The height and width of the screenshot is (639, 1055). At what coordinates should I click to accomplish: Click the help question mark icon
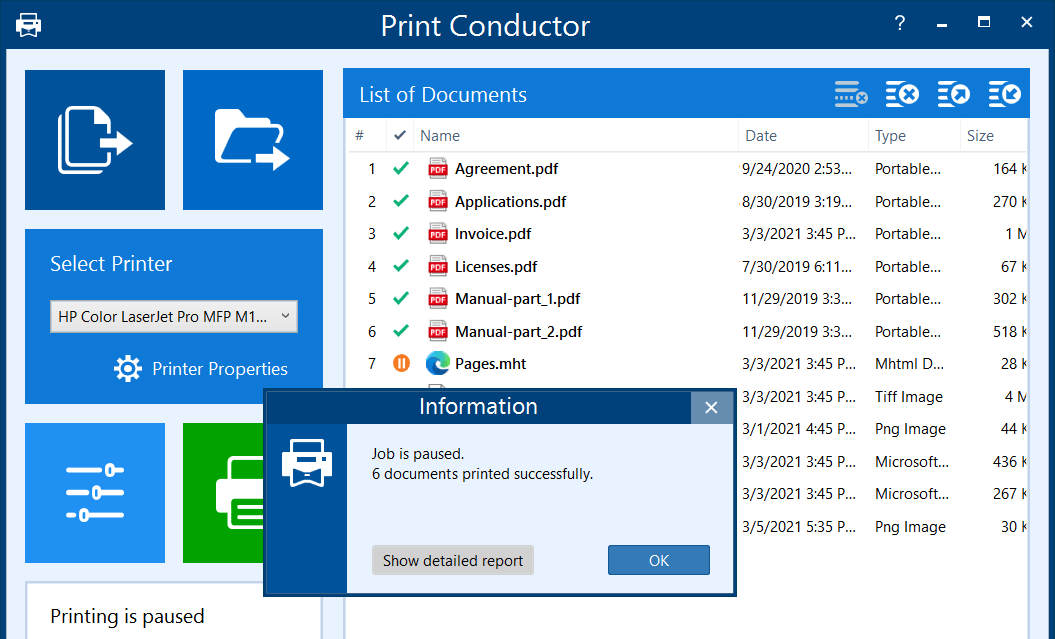pyautogui.click(x=900, y=23)
